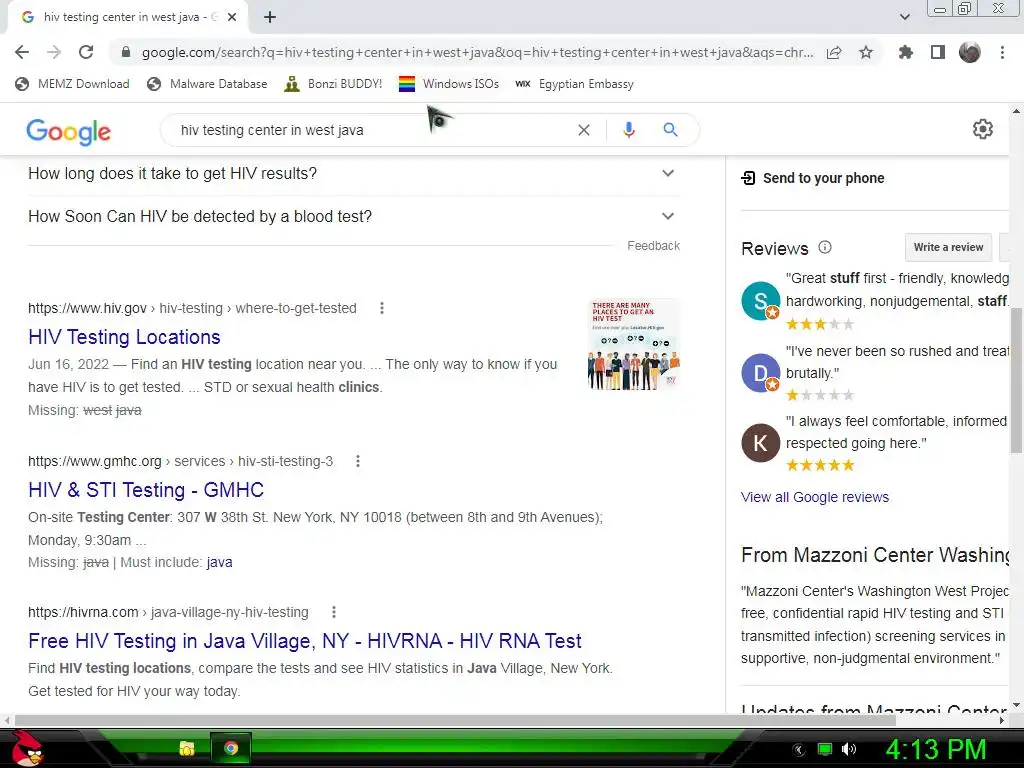1024x768 pixels.
Task: Open MEMZ Download bookmark
Action: coord(72,84)
